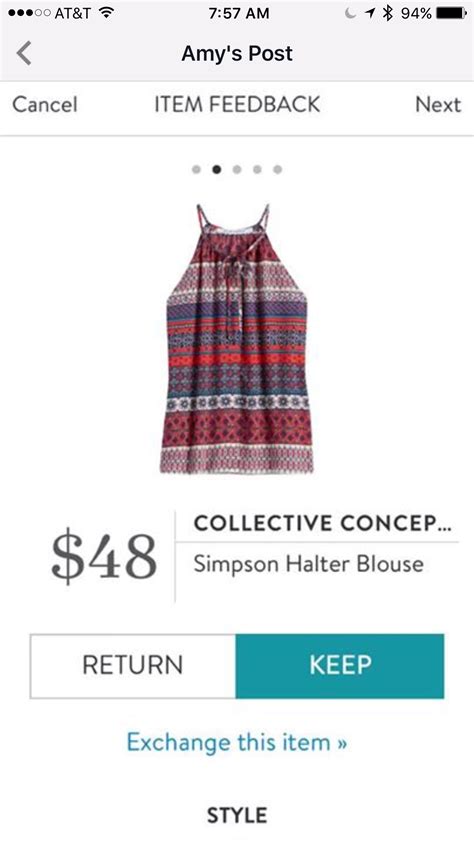The width and height of the screenshot is (474, 843).
Task: Tap the halter blouse product image
Action: (236, 338)
